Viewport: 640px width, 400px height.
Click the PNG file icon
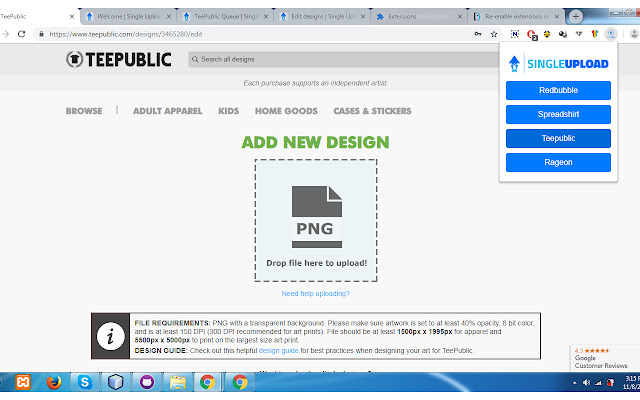[x=317, y=217]
